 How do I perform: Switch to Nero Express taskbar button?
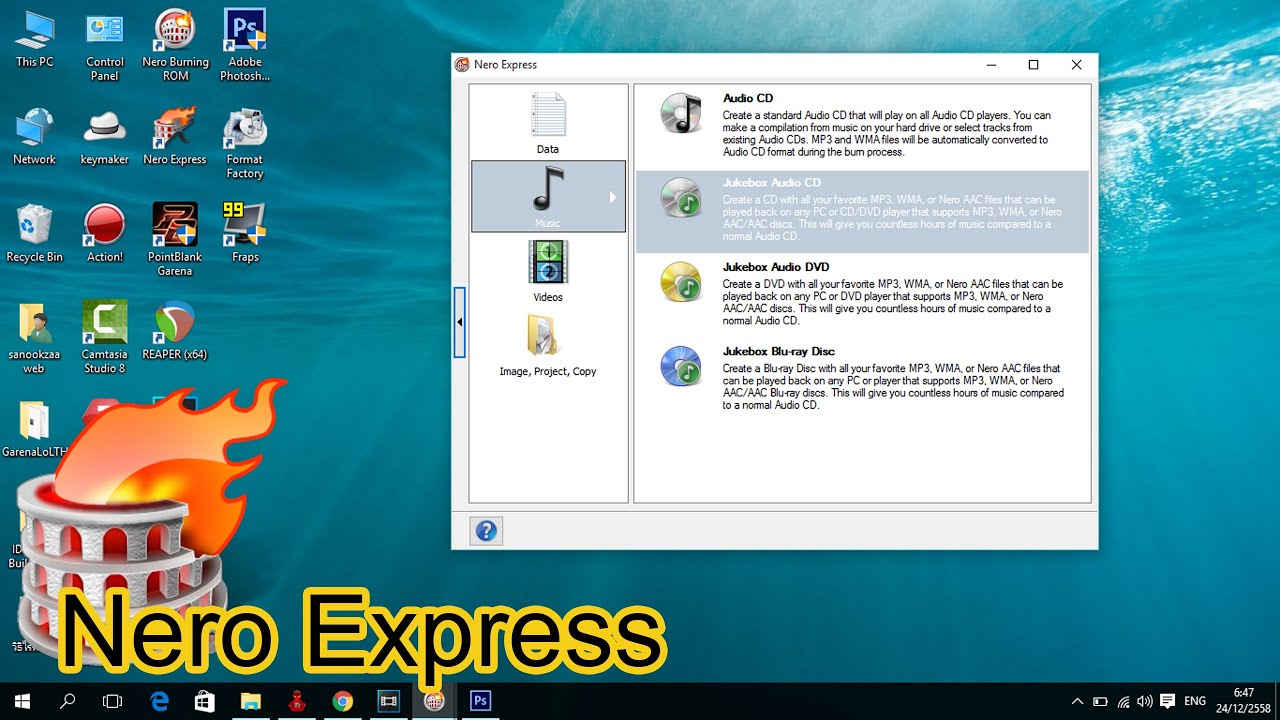tap(434, 701)
